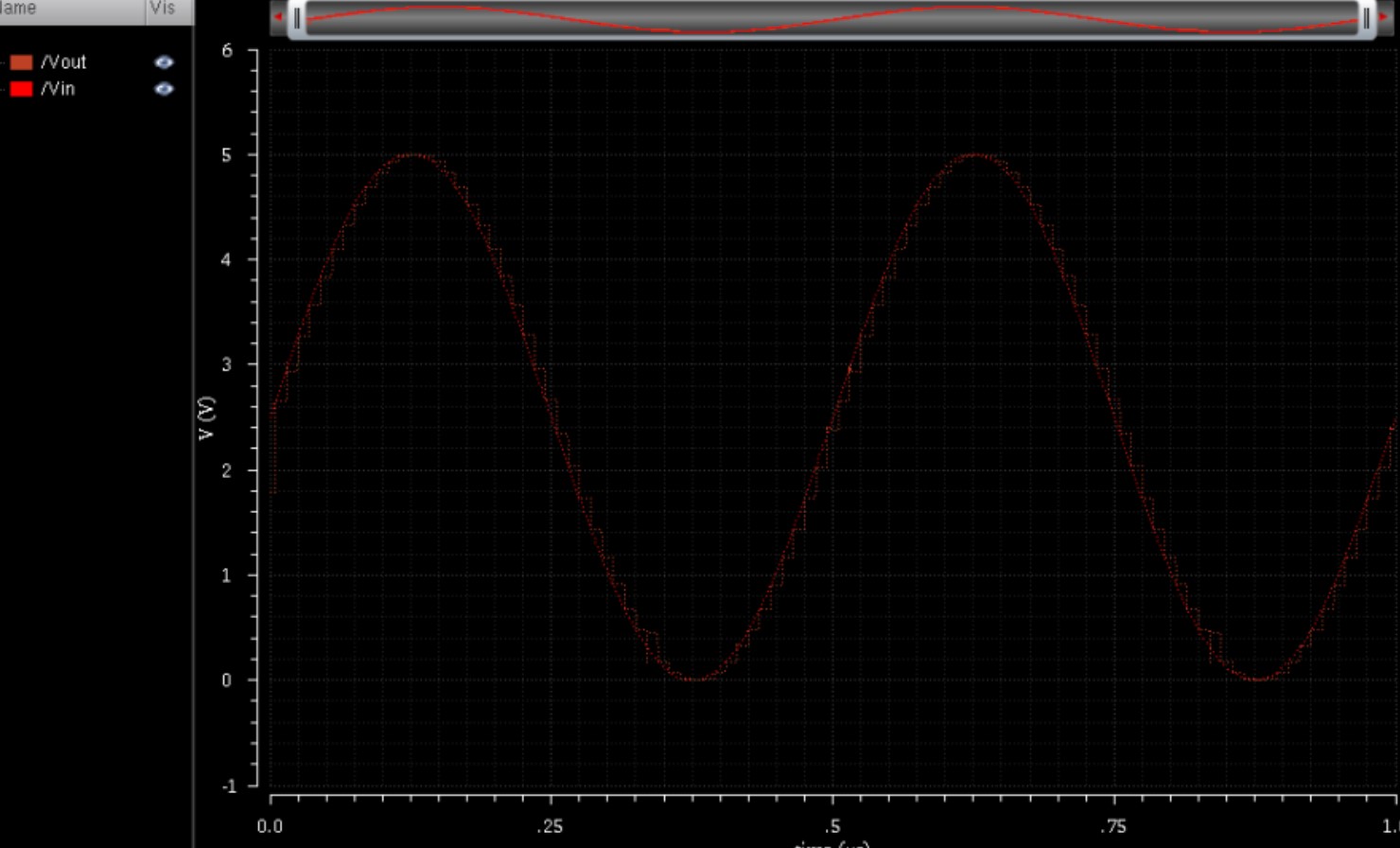Click the .25 label on the time axis
The height and width of the screenshot is (848, 1400).
click(550, 826)
